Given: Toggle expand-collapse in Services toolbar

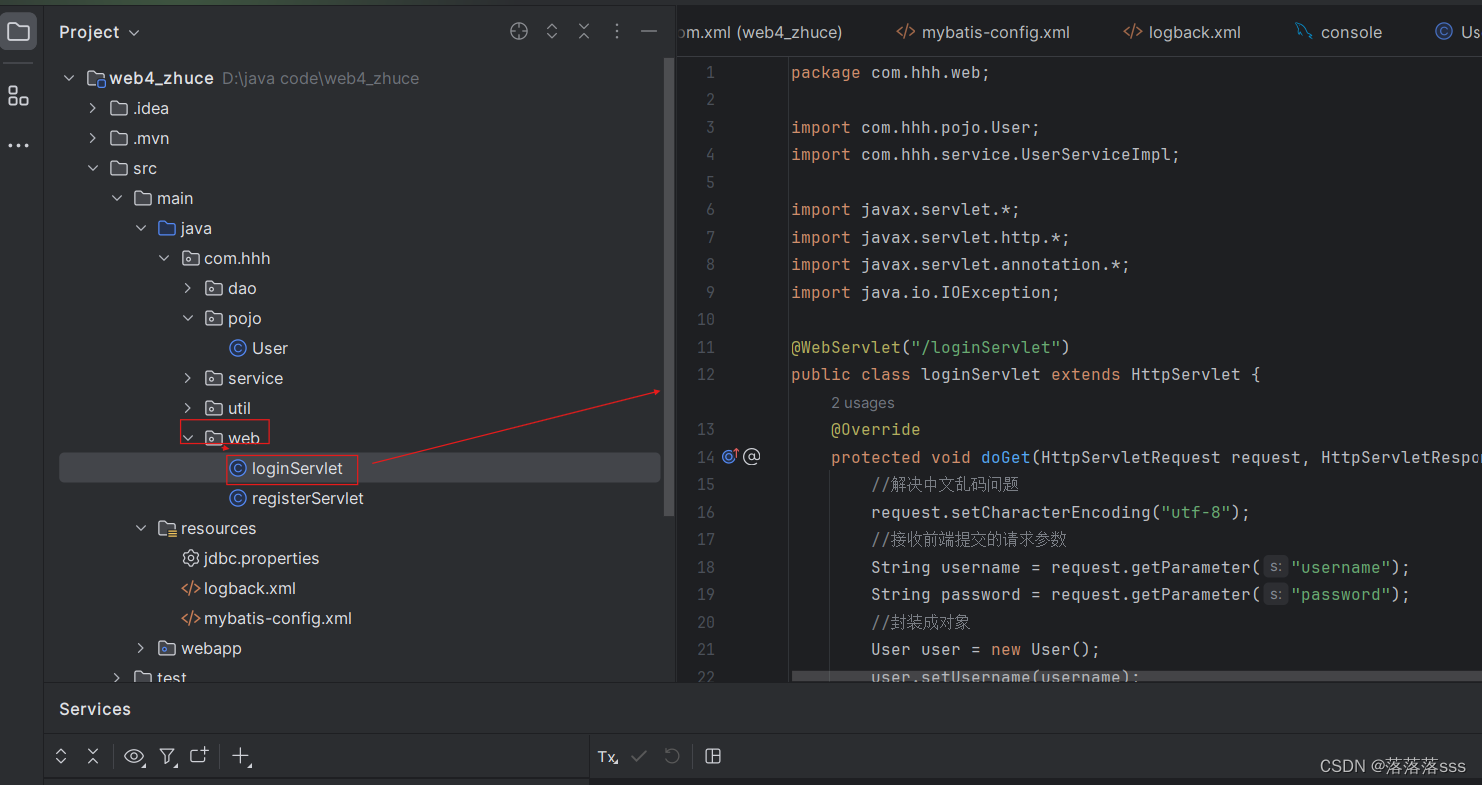Looking at the screenshot, I should (60, 756).
